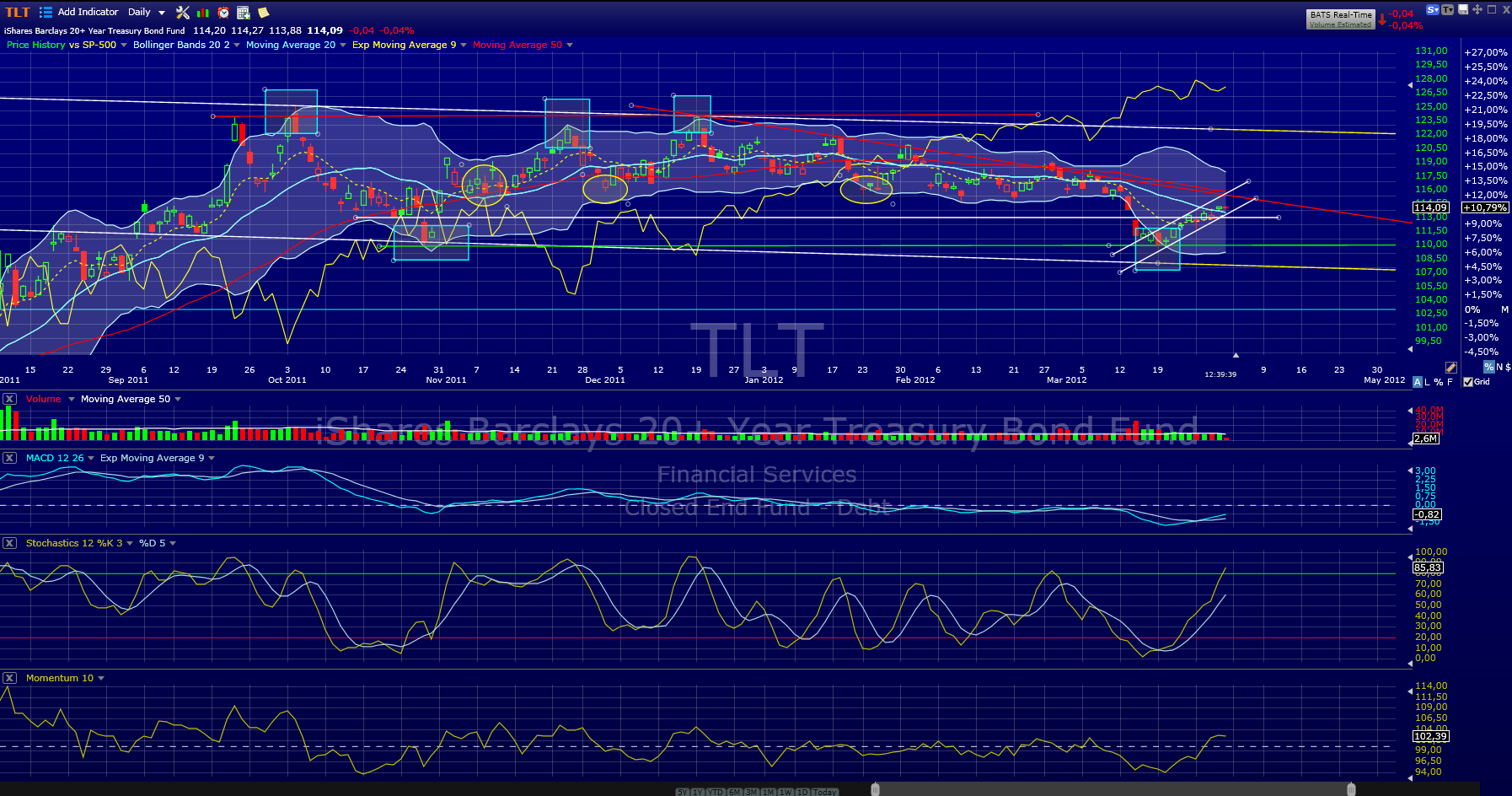Image resolution: width=1512 pixels, height=796 pixels.
Task: Open chart settings wrench-and-screwdriver icon
Action: point(183,12)
